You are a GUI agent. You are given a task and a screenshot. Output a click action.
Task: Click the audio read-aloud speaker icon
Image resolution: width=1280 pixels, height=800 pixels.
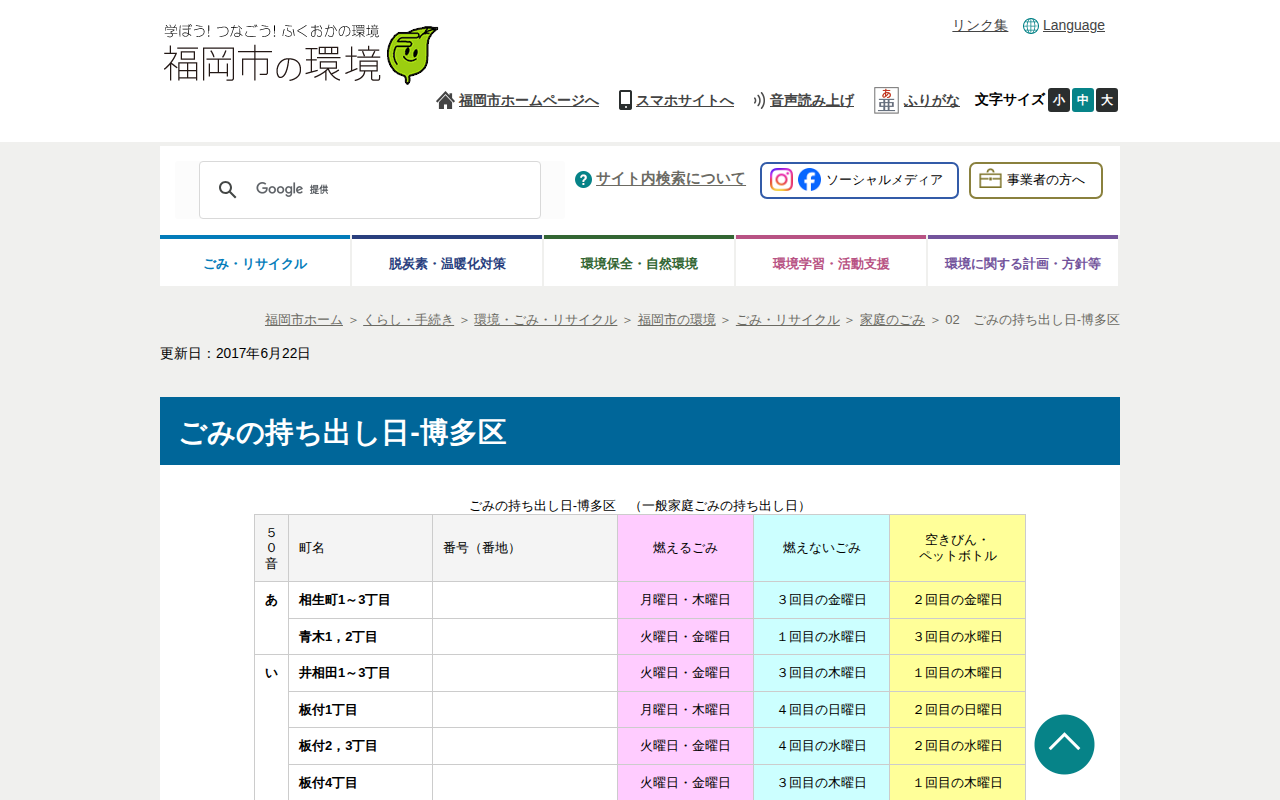tap(759, 100)
